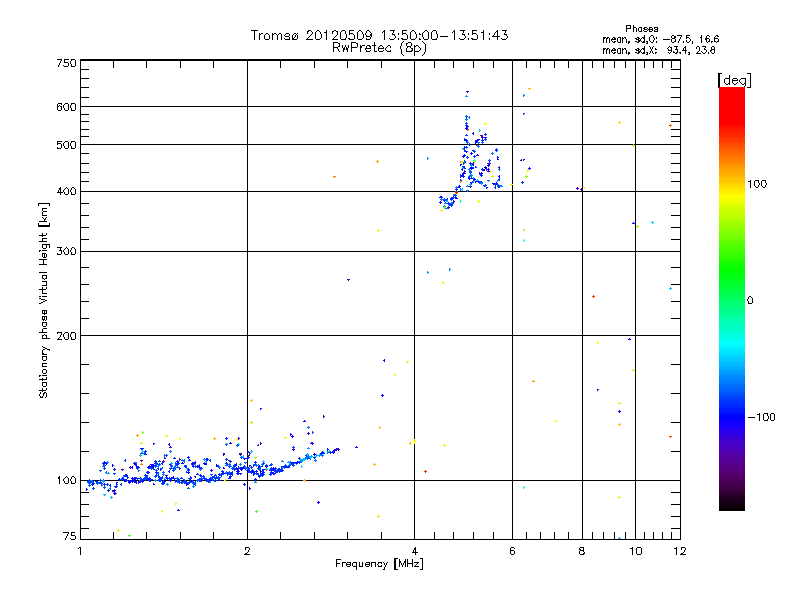800x600 pixels.
Task: Select the 'mean, sd,O: -87.5, 16.6' line
Action: 661,39
